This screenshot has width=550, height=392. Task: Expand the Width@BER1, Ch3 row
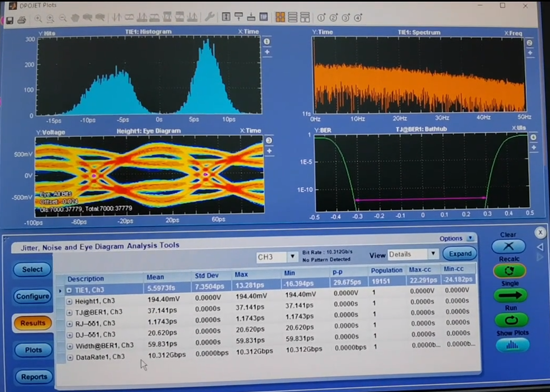tap(70, 346)
